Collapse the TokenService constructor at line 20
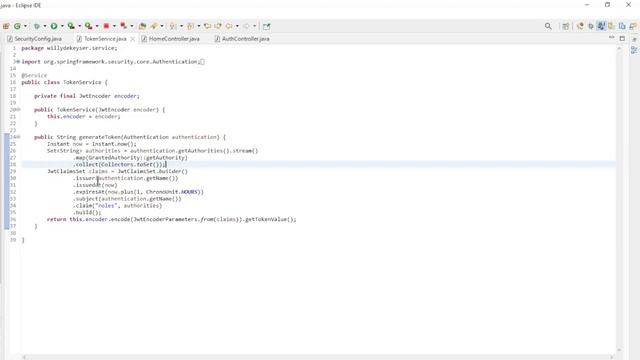 click(x=18, y=110)
